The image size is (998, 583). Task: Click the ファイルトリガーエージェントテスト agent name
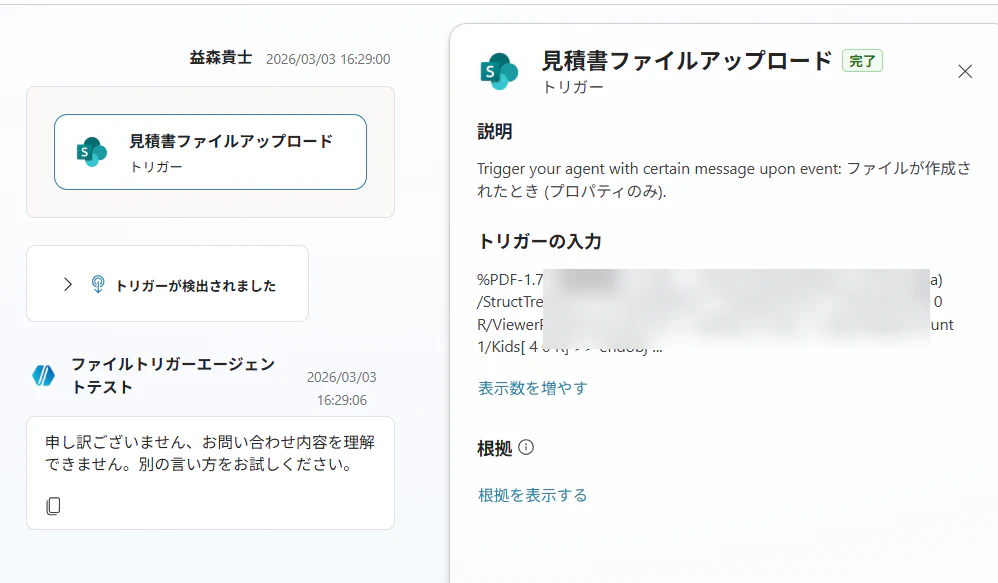click(173, 376)
